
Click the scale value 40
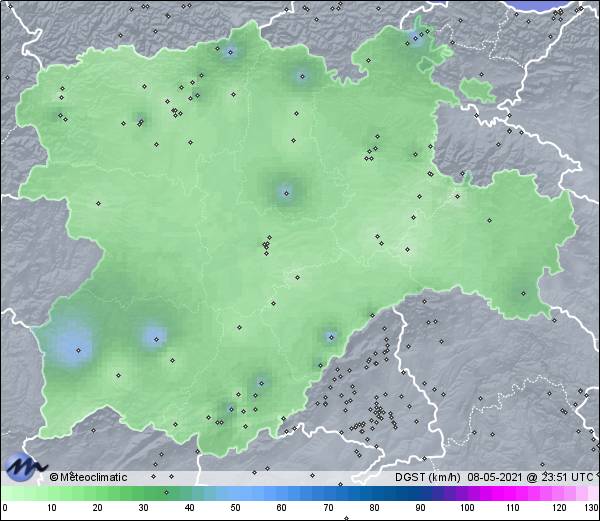[189, 508]
